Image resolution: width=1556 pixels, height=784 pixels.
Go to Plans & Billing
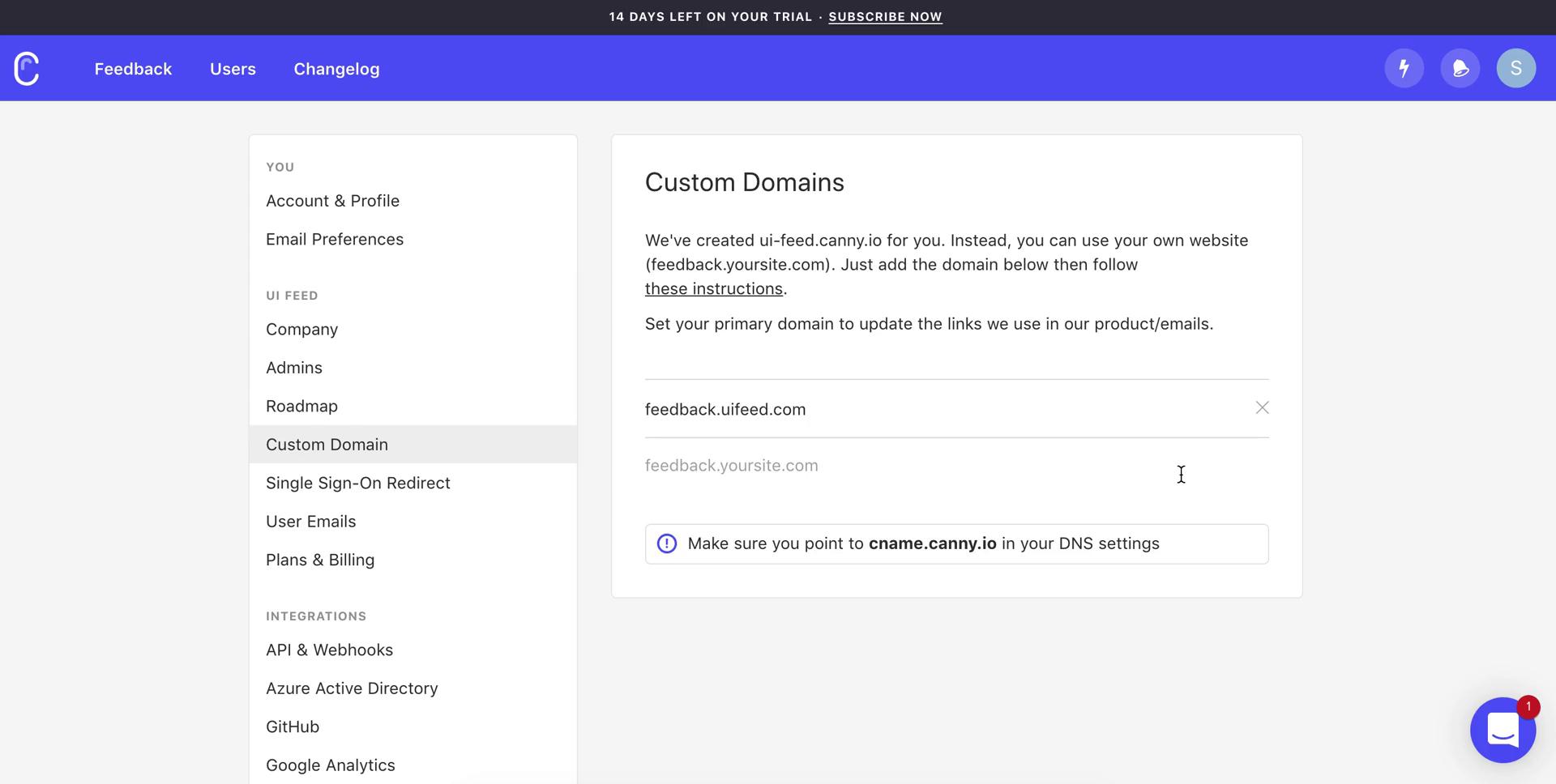(320, 560)
